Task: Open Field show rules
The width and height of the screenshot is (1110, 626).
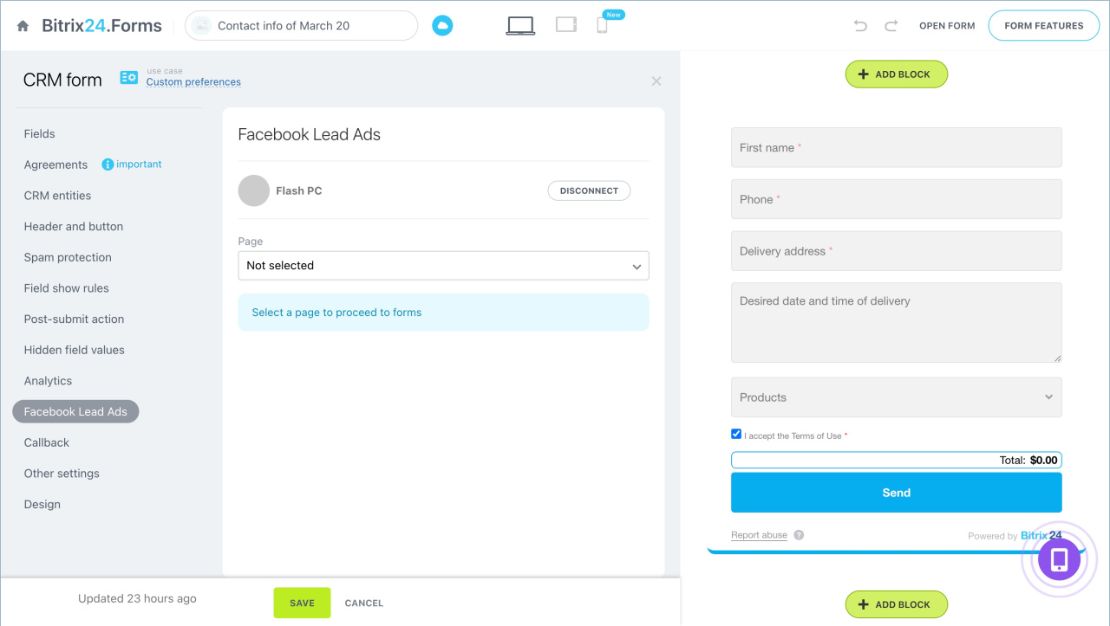Action: tap(67, 288)
